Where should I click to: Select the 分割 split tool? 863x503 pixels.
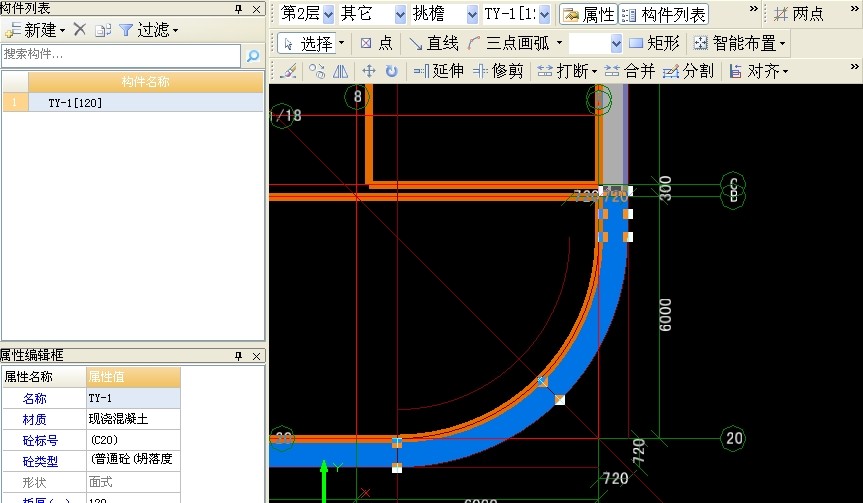tap(688, 71)
